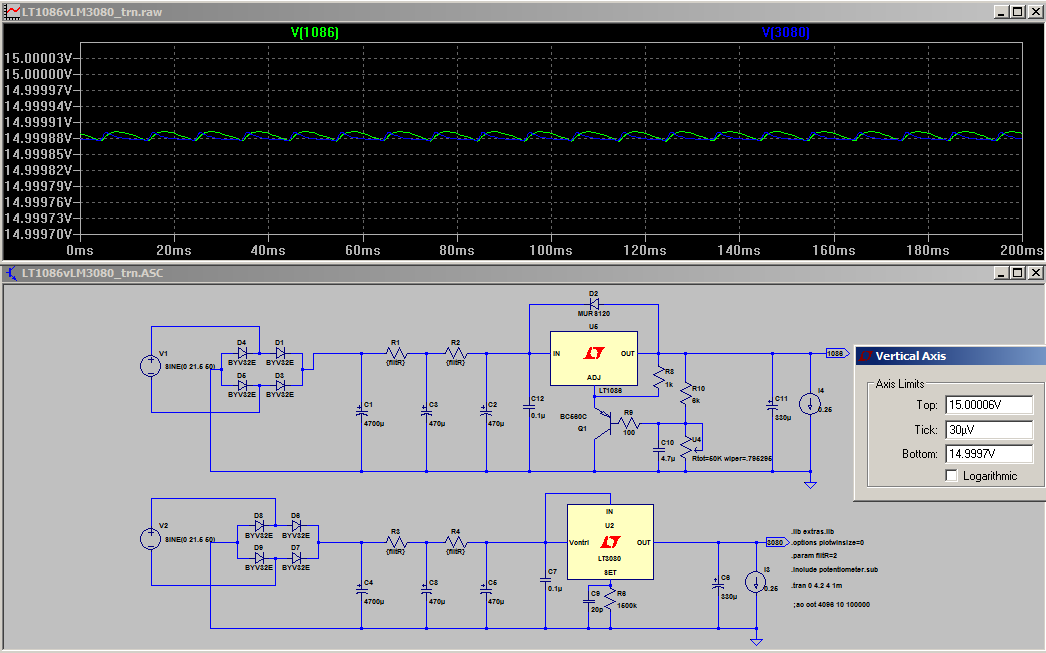Click the .tran 0 4.2 4 1m directive
The image size is (1046, 653).
coord(817,585)
